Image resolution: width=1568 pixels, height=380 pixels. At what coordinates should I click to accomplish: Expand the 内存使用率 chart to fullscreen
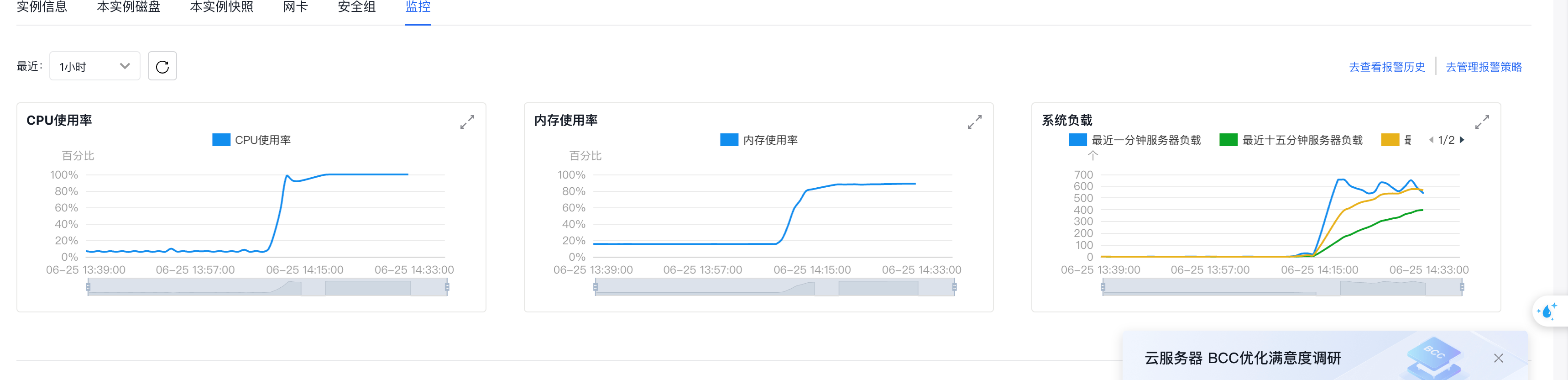pyautogui.click(x=974, y=122)
